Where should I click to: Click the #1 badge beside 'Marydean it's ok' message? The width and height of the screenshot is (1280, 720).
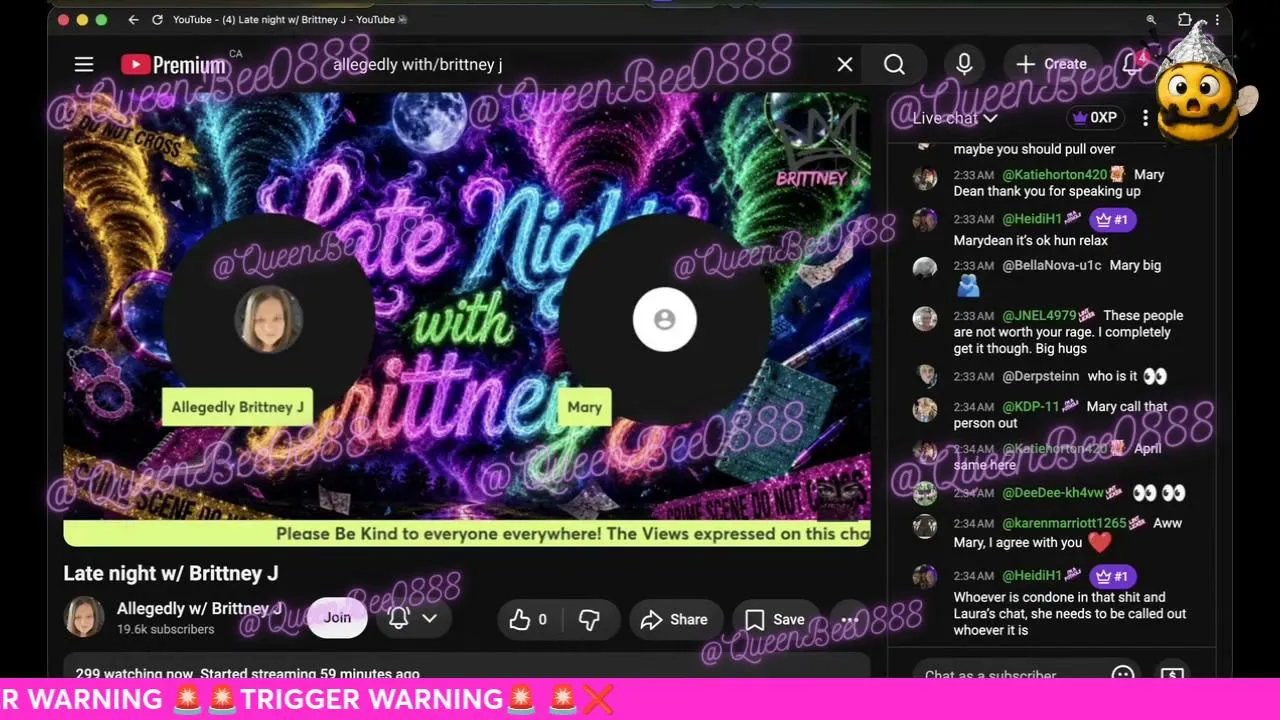(x=1113, y=219)
